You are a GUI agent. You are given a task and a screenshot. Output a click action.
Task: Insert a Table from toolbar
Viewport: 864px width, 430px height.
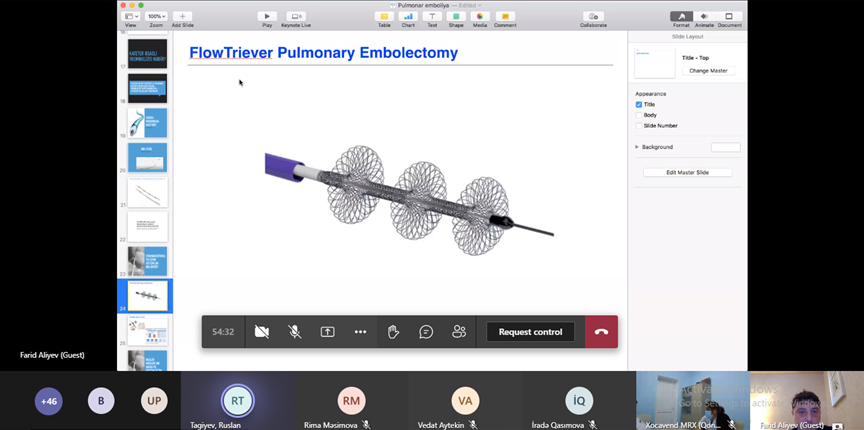[x=384, y=17]
